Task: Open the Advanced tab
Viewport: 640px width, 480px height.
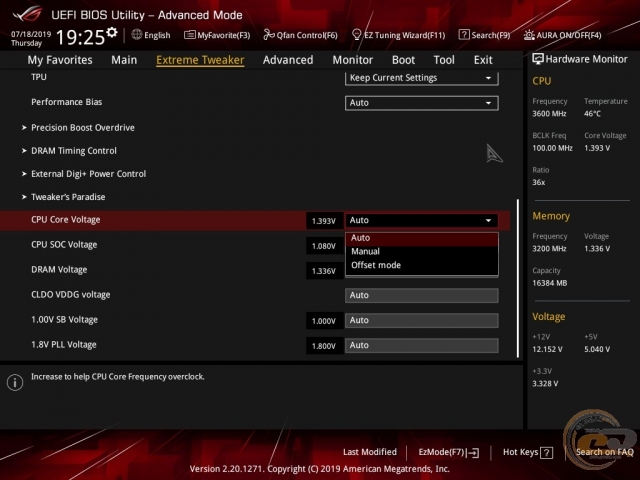Action: click(x=288, y=60)
